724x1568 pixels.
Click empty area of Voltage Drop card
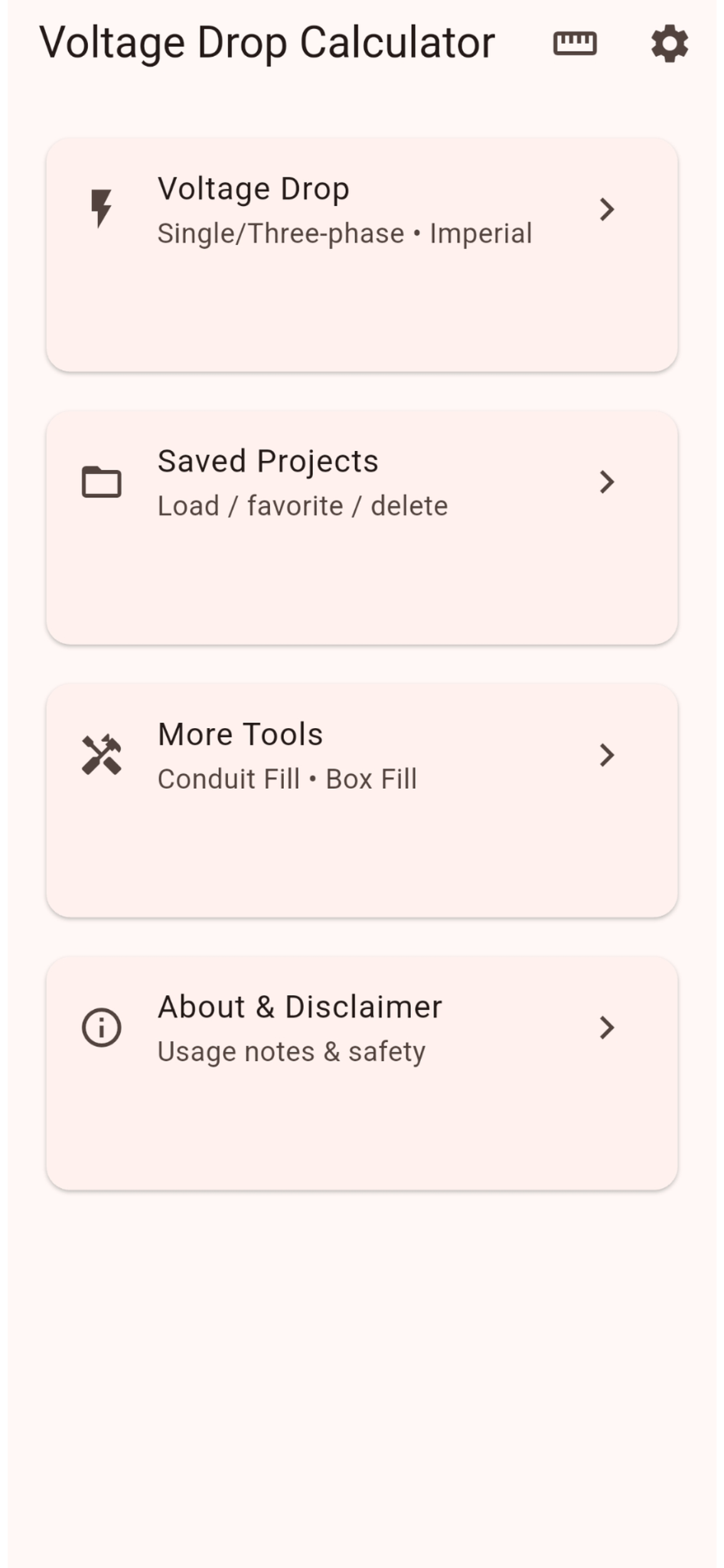click(x=361, y=318)
